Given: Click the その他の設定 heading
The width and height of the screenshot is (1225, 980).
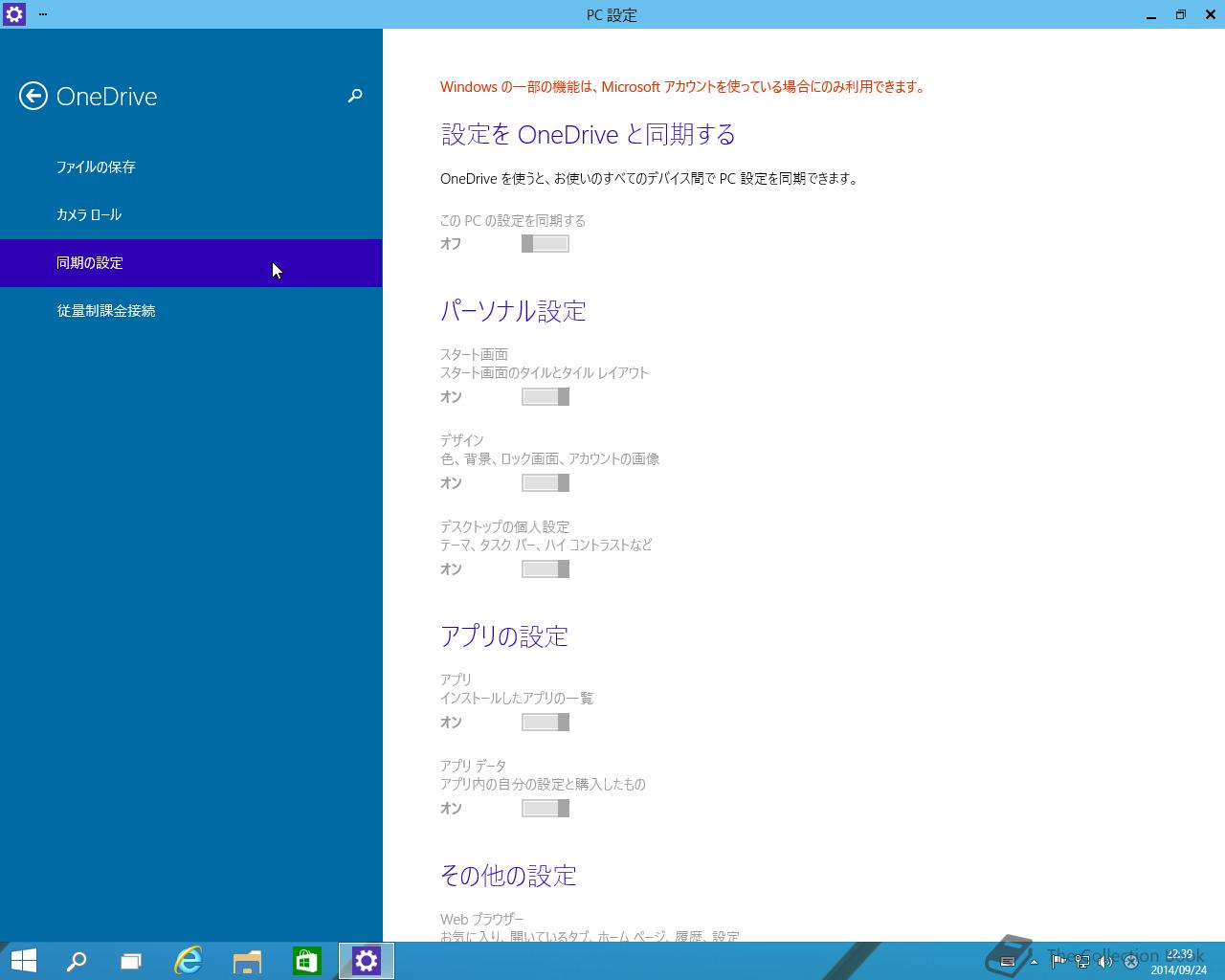Looking at the screenshot, I should pos(508,876).
